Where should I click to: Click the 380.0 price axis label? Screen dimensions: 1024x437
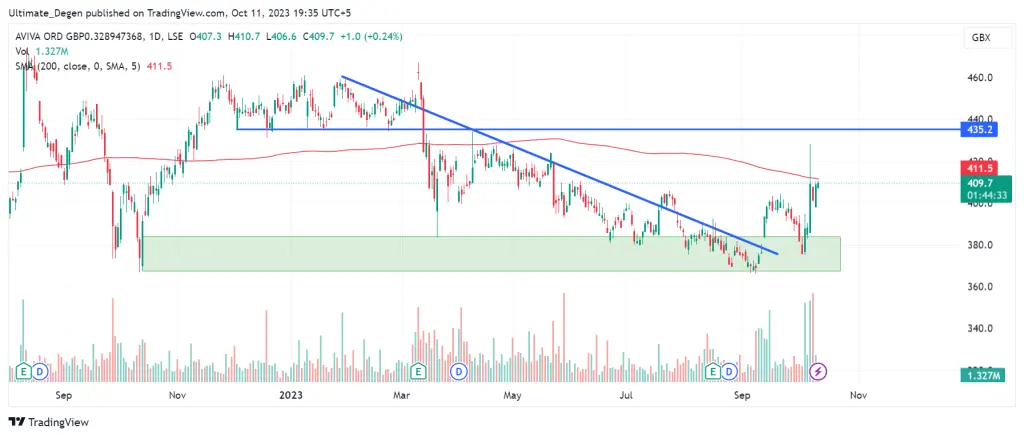[980, 245]
